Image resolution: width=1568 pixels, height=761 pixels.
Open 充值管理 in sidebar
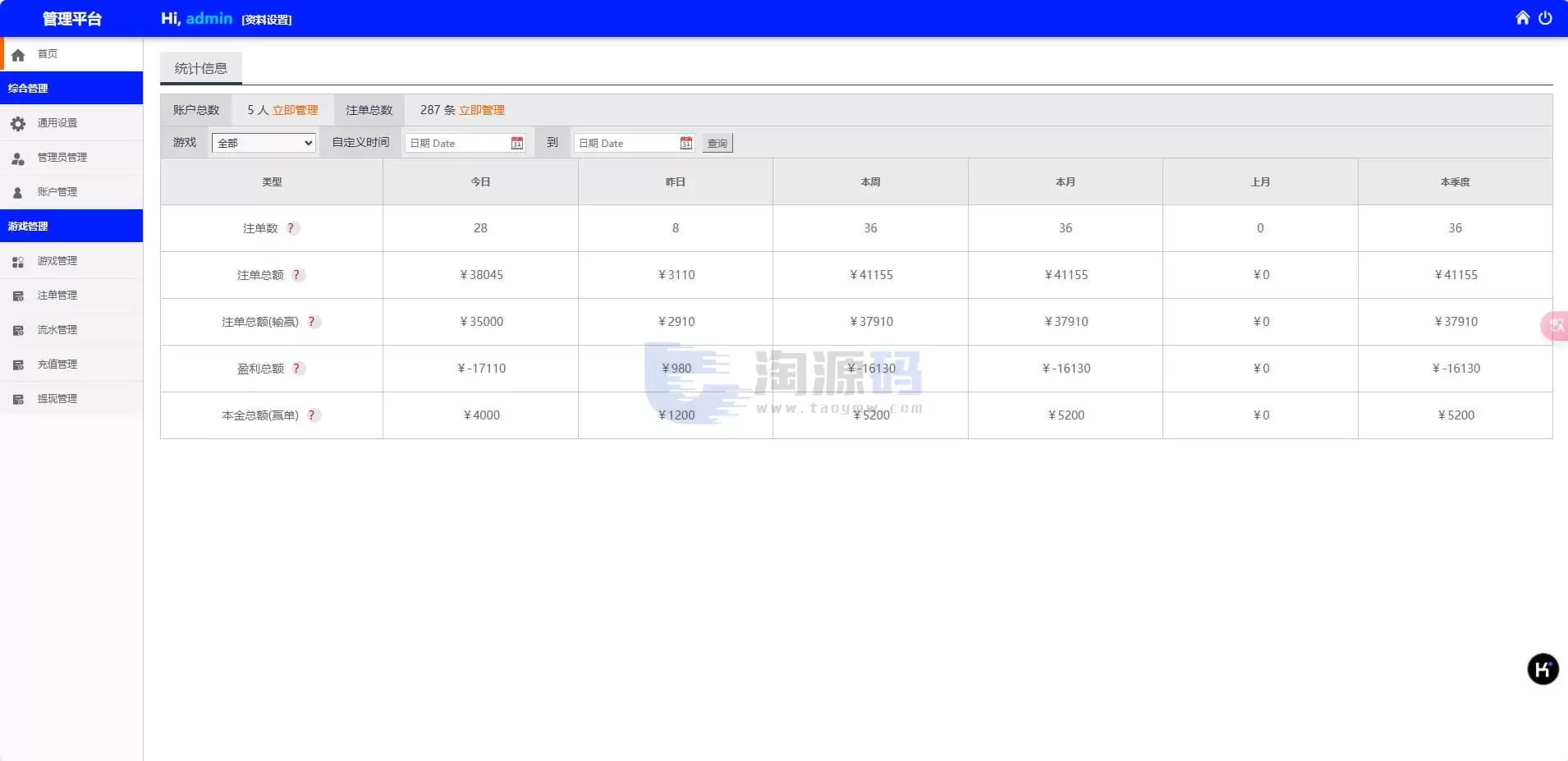(71, 364)
